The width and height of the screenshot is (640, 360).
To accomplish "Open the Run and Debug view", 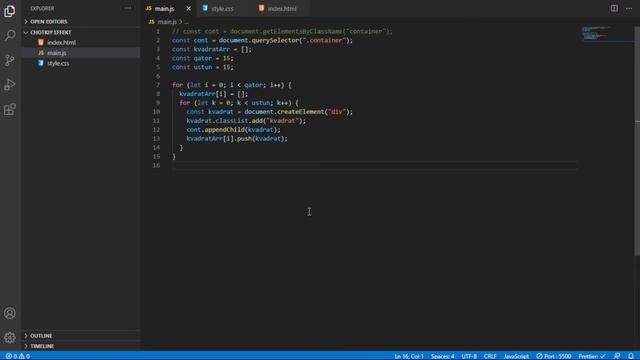I will point(10,84).
